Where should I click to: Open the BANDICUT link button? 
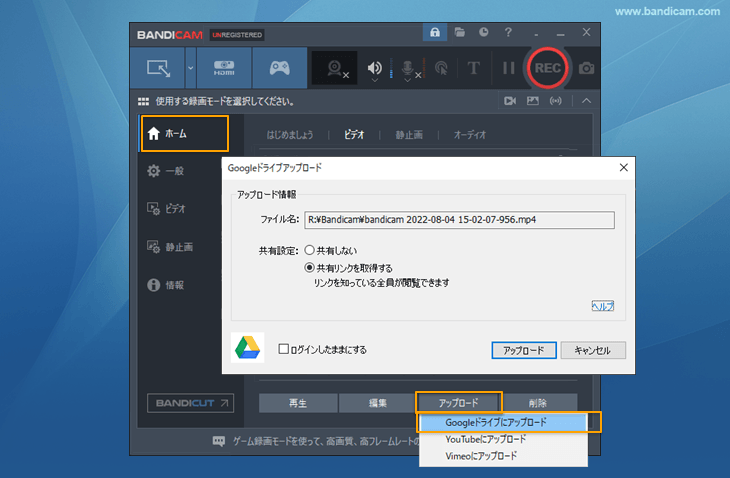pos(190,403)
